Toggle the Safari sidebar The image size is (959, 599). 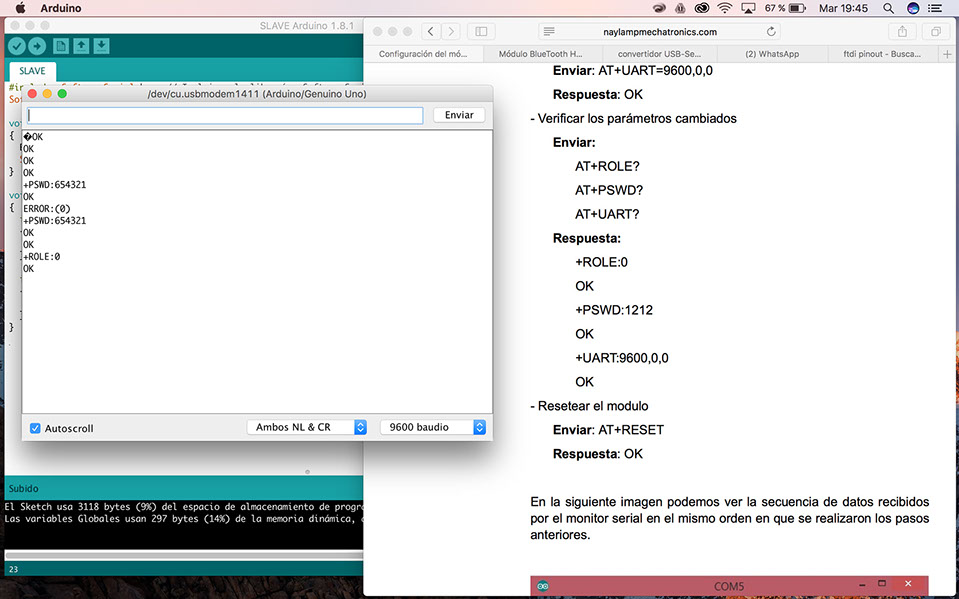coord(481,31)
